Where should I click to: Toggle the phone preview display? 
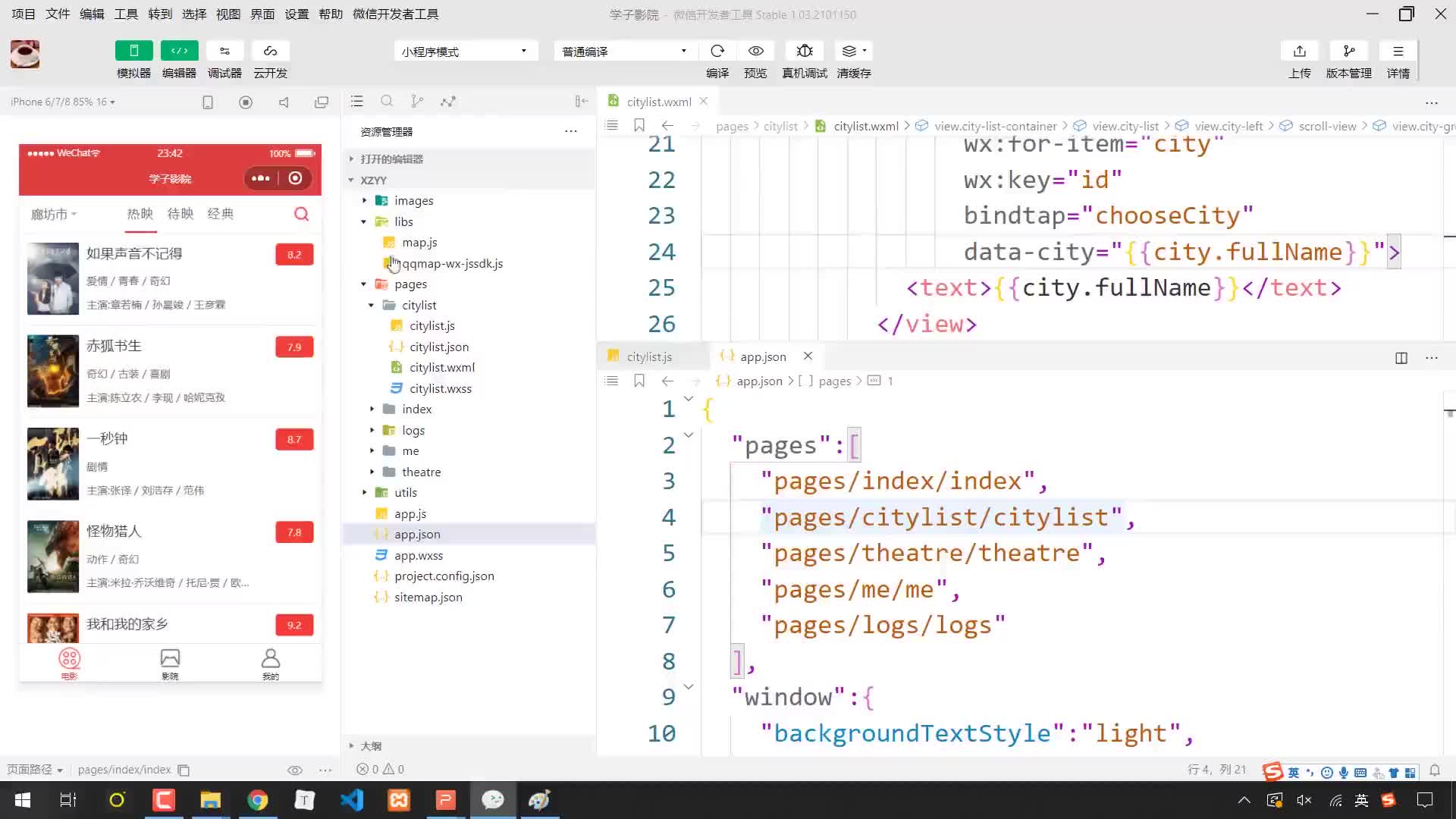point(207,101)
